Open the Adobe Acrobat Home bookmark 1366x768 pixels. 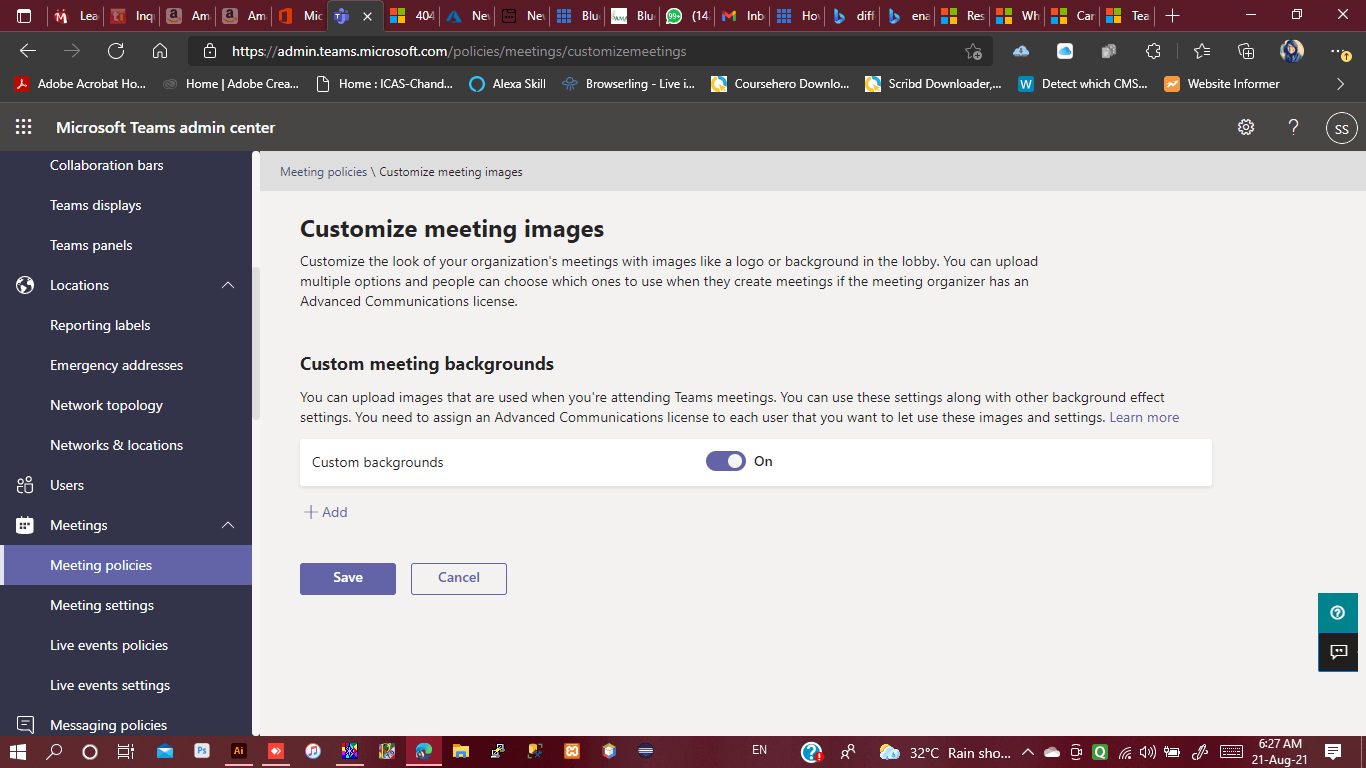[x=80, y=84]
